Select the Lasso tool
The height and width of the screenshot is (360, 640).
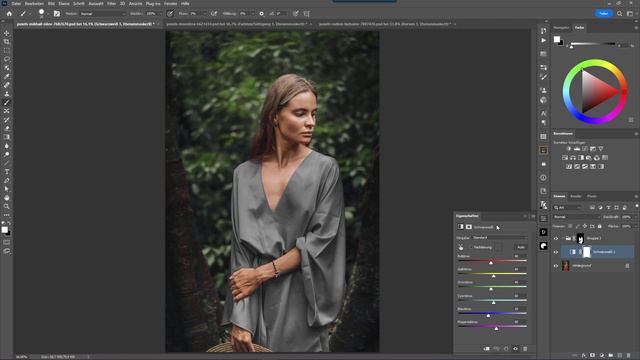tap(7, 59)
